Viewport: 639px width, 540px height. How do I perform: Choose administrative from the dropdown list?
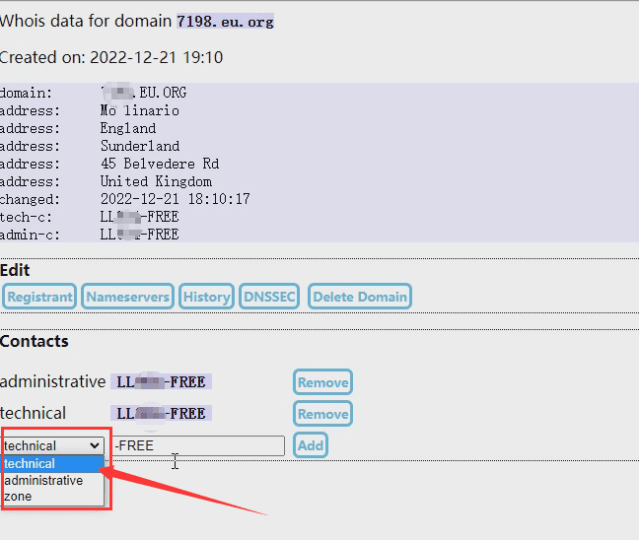click(x=44, y=480)
